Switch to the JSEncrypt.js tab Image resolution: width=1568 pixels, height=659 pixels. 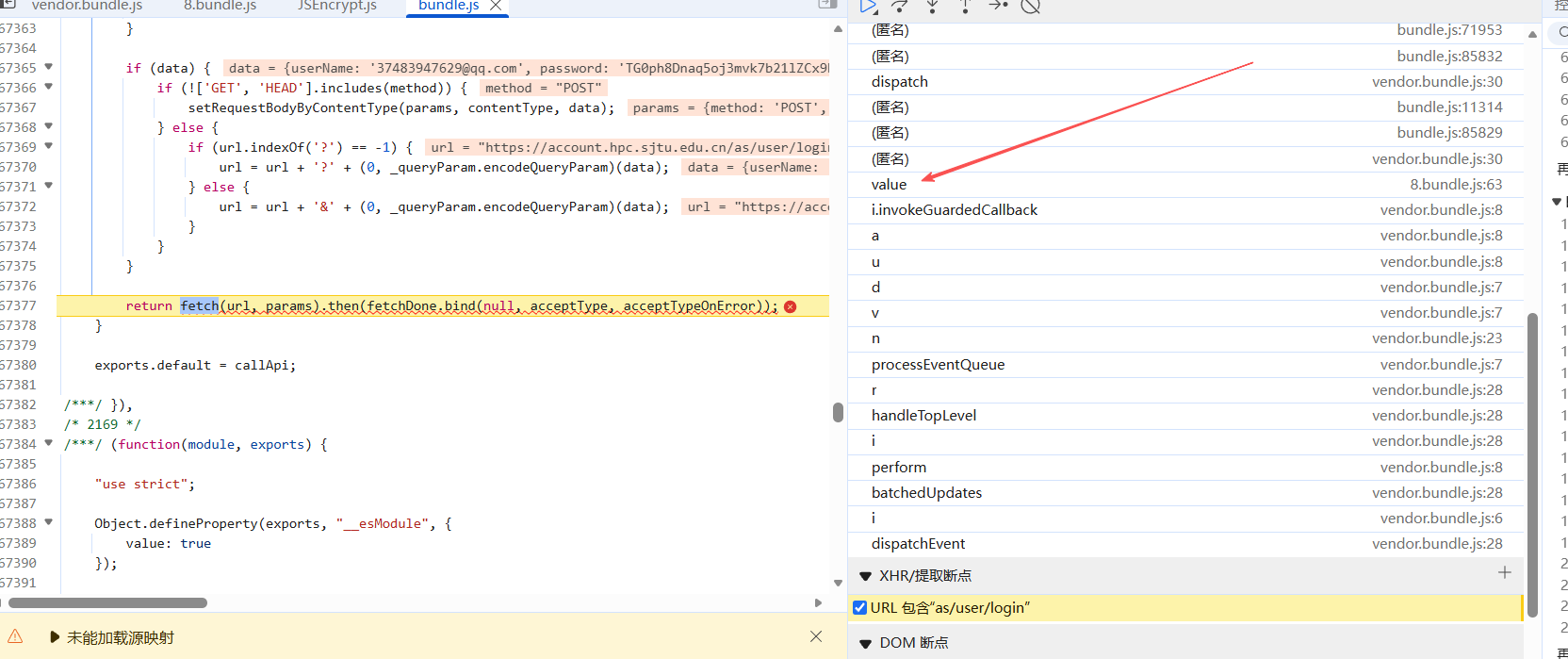click(x=336, y=6)
